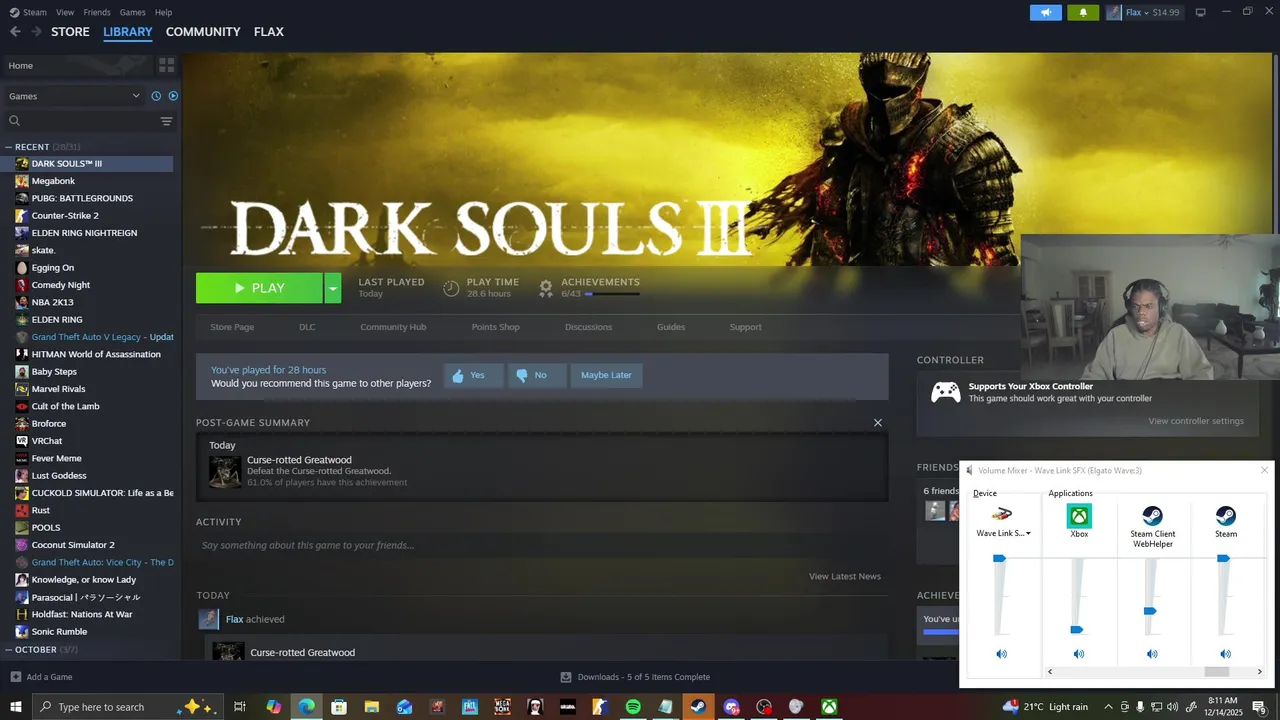This screenshot has width=1280, height=720.
Task: Collapse the OCTOBER games section
Action: pyautogui.click(x=9, y=650)
